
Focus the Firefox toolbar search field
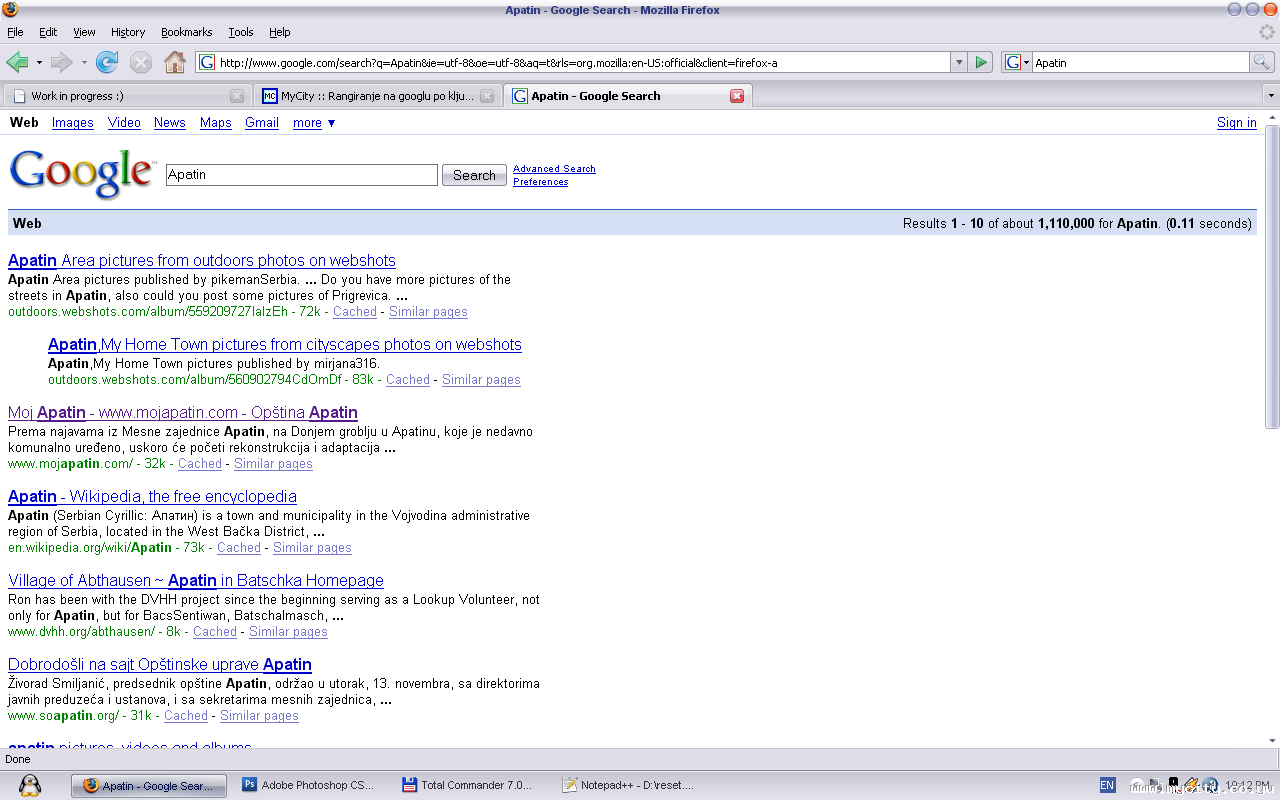(1141, 62)
